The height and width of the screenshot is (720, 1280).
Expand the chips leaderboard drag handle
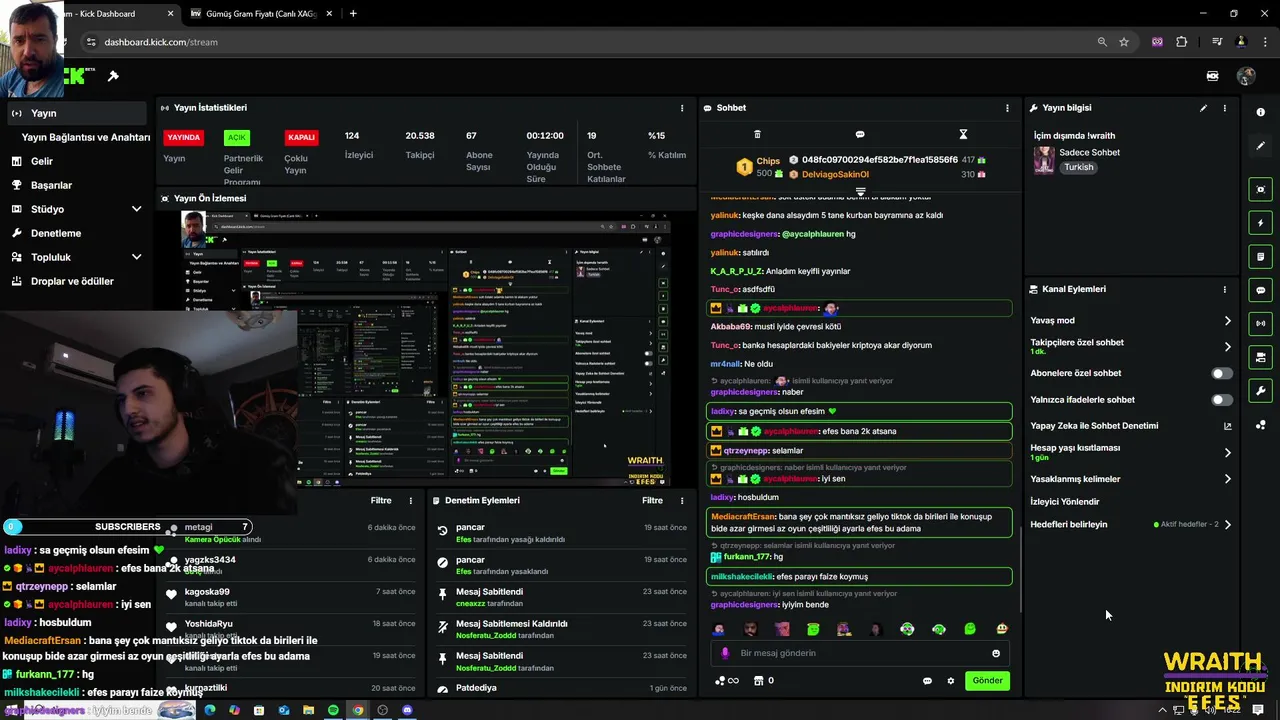860,191
